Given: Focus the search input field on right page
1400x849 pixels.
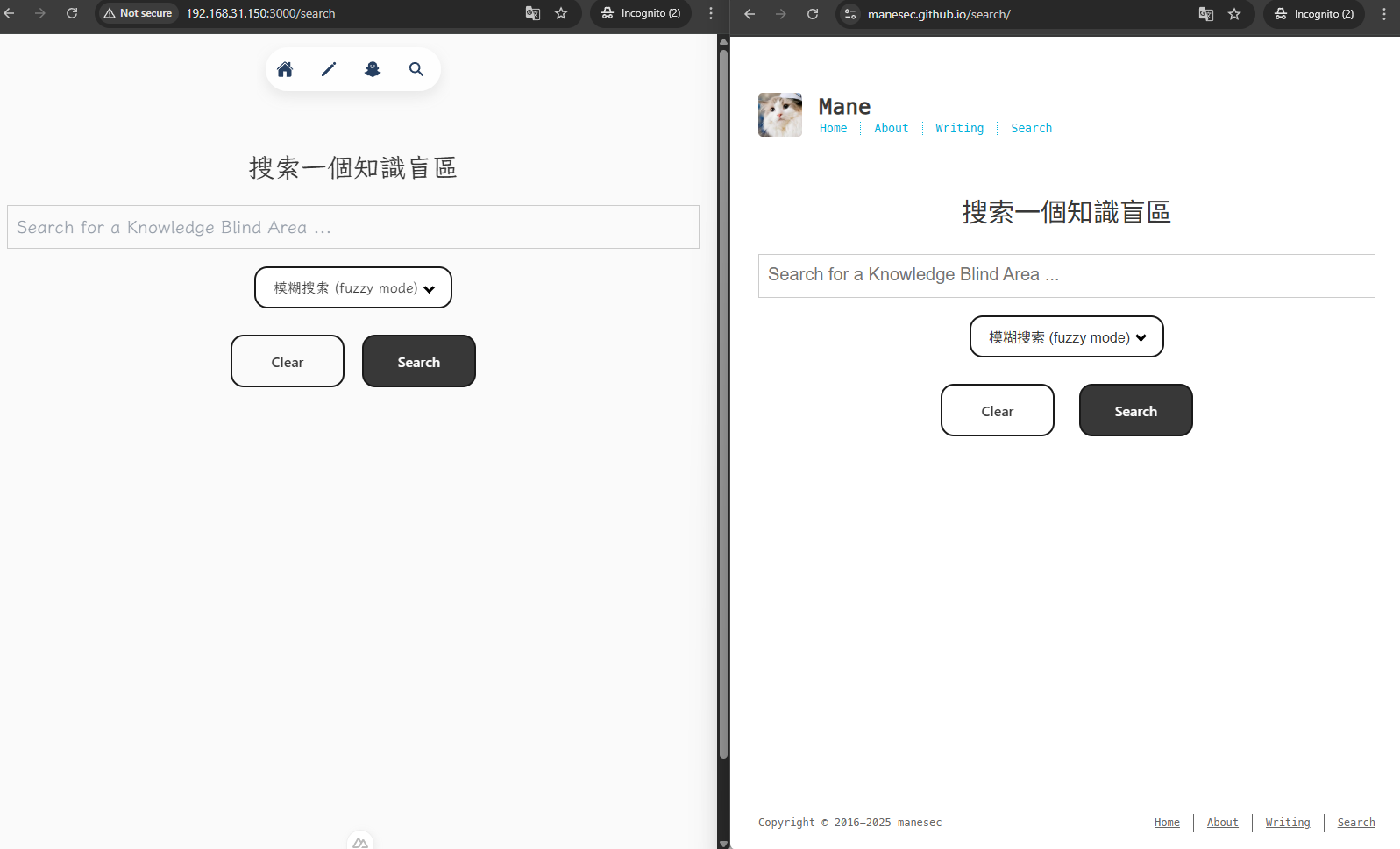Looking at the screenshot, I should coord(1066,275).
